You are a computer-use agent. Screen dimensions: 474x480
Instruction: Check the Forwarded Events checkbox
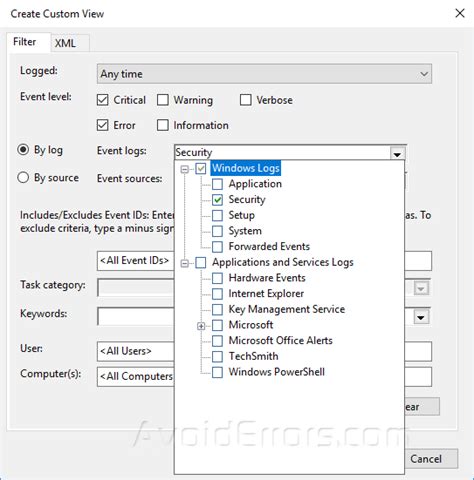pos(217,247)
